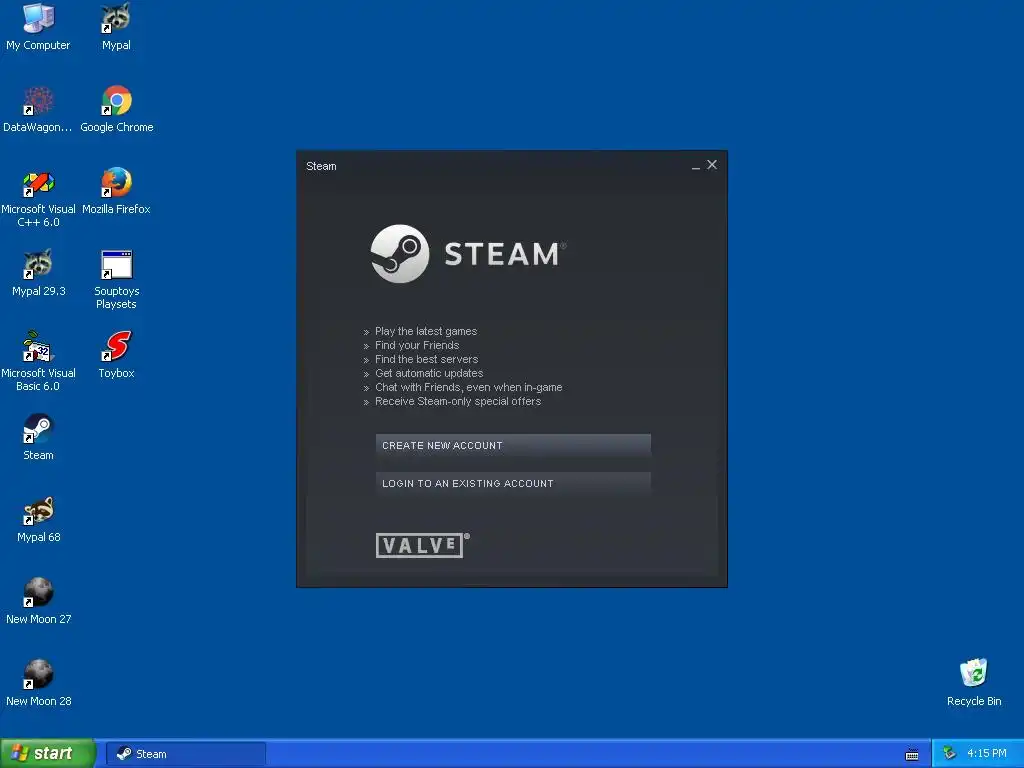The height and width of the screenshot is (768, 1024).
Task: Select the Souptoys Playsets shortcut
Action: click(116, 280)
